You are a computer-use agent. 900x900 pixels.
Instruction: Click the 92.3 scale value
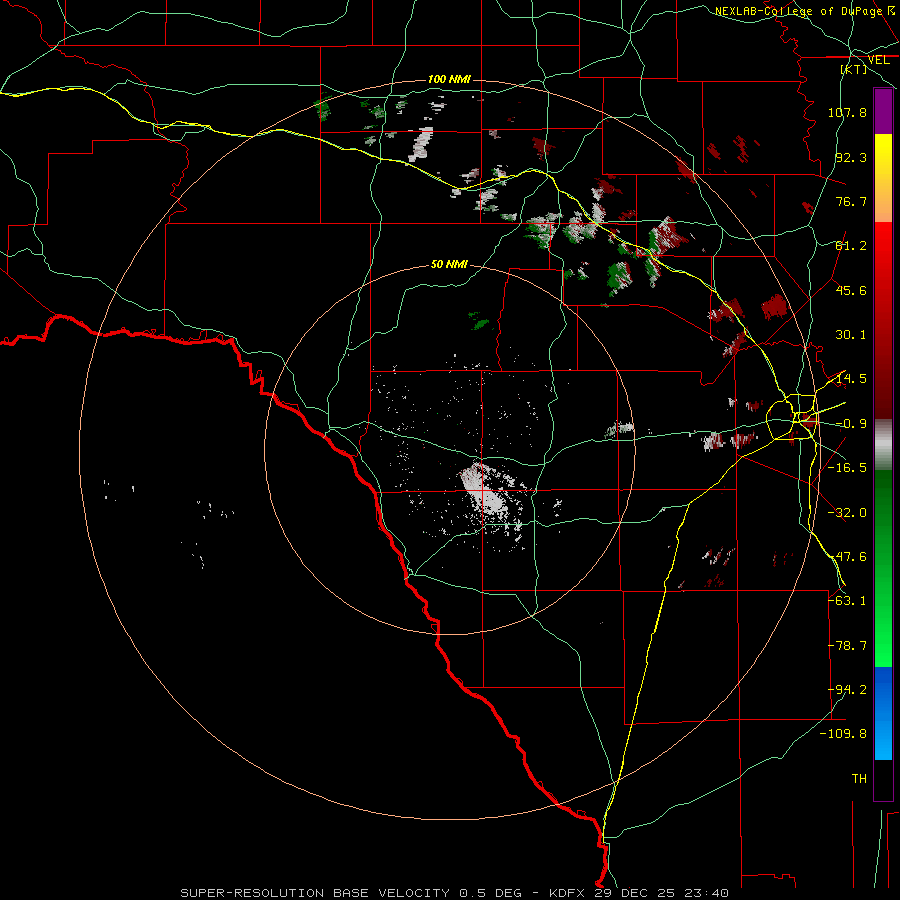851,157
